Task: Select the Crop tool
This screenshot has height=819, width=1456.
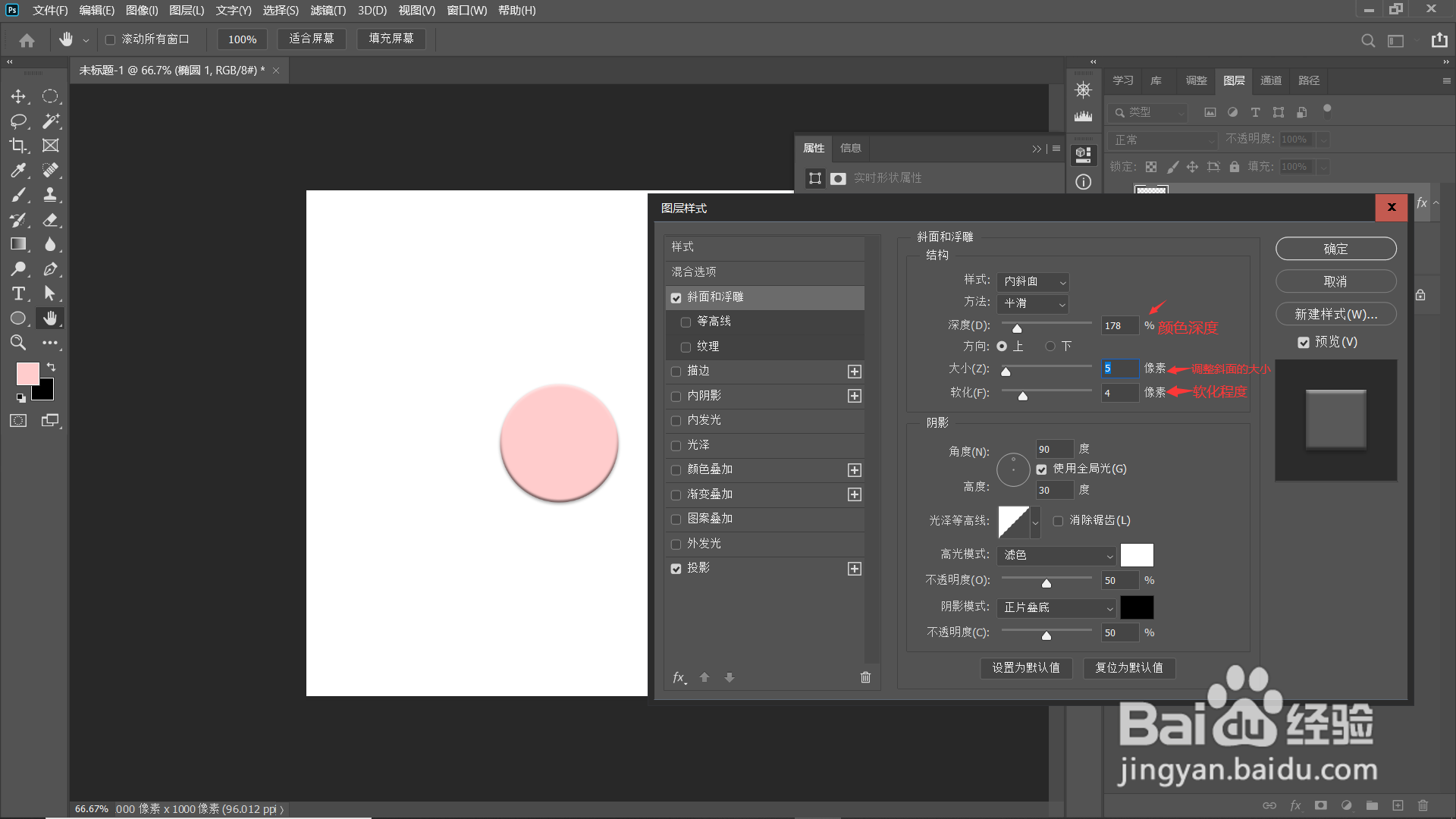Action: pos(18,146)
